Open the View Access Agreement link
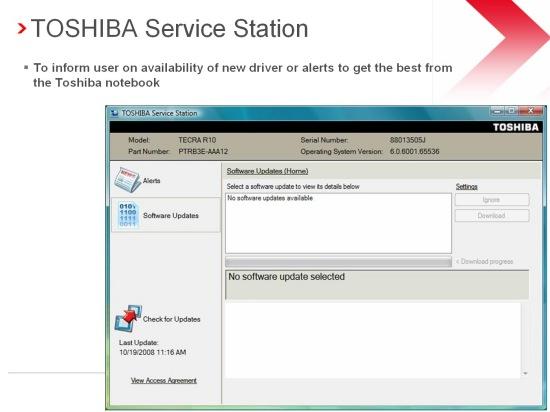 (x=164, y=380)
